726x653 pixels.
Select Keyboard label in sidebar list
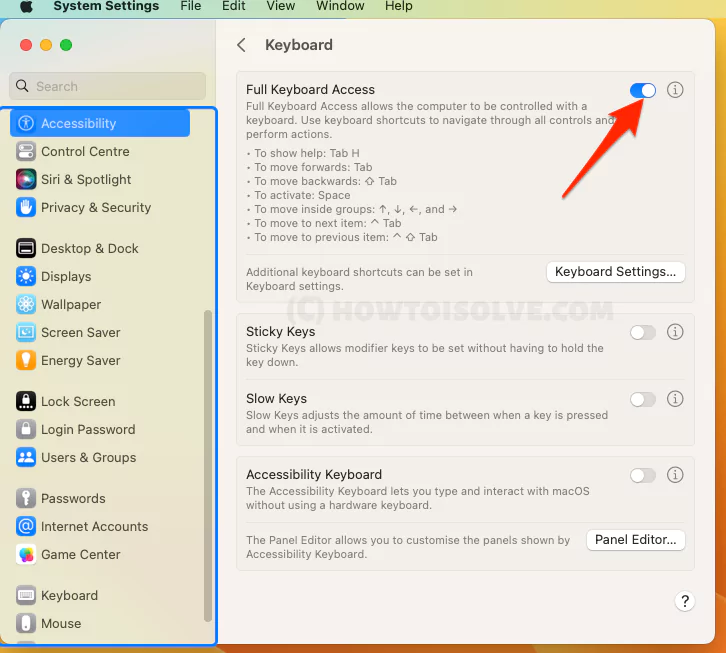(69, 596)
